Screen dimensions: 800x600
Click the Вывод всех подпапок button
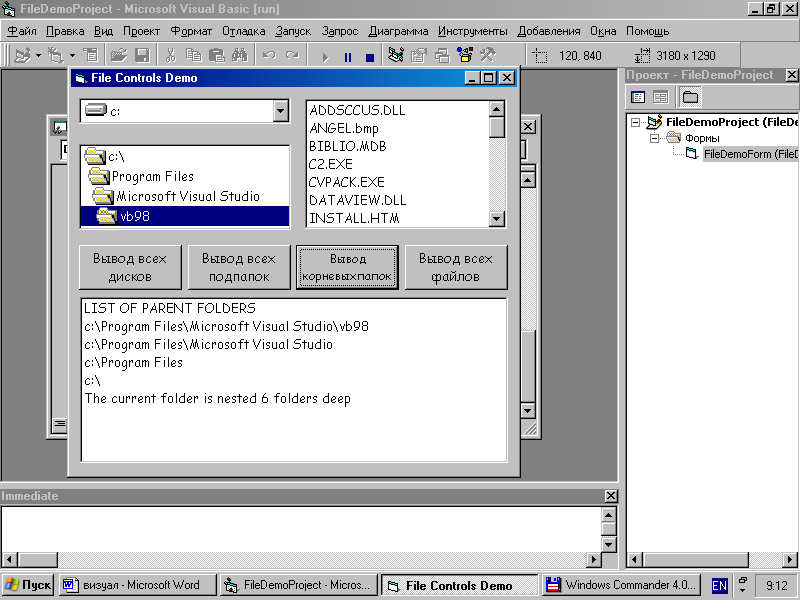pyautogui.click(x=239, y=267)
